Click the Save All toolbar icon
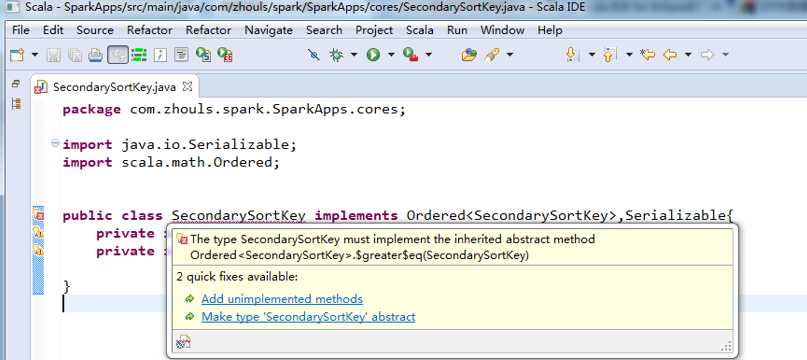The width and height of the screenshot is (807, 360). (x=75, y=55)
